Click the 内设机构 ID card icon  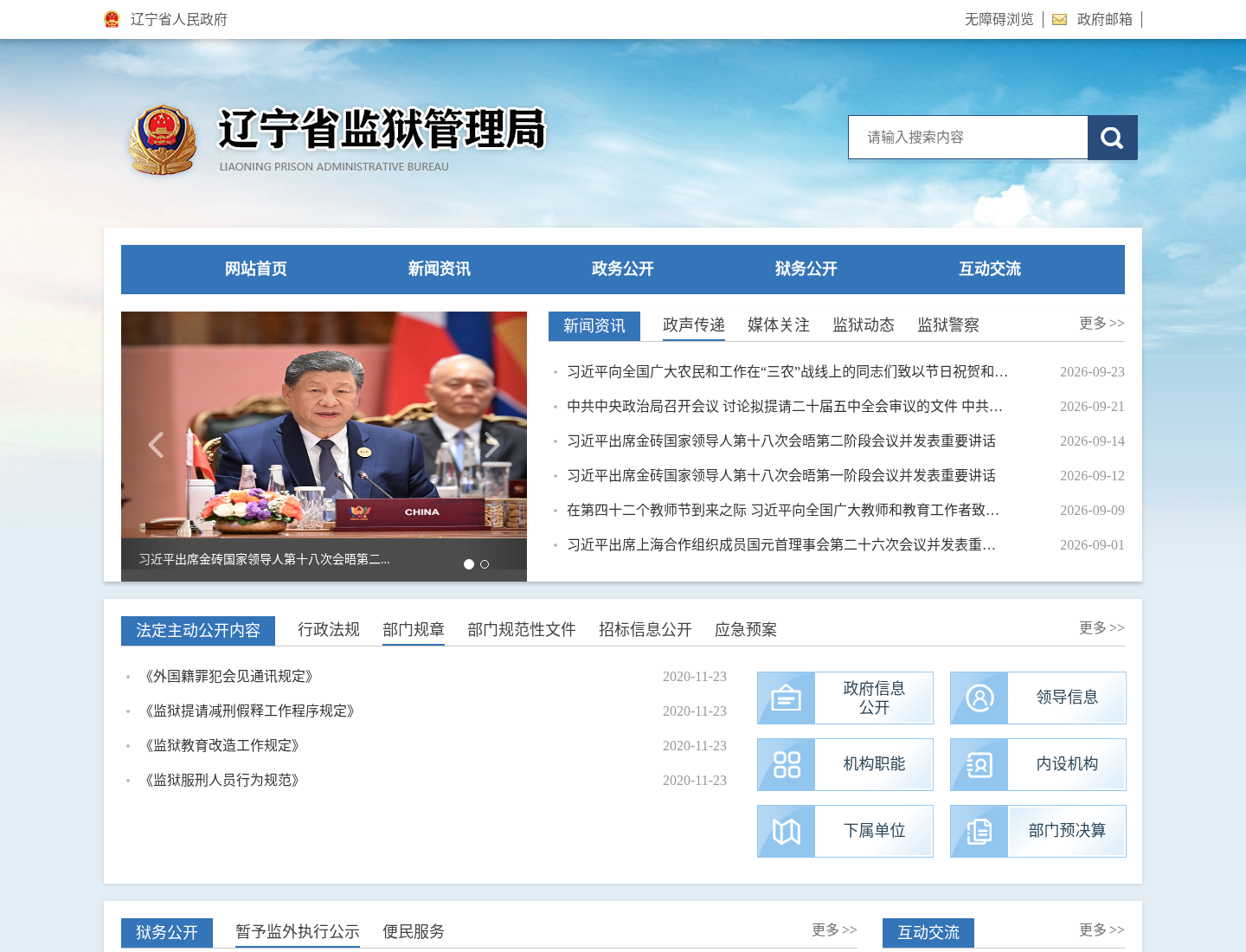click(x=979, y=764)
